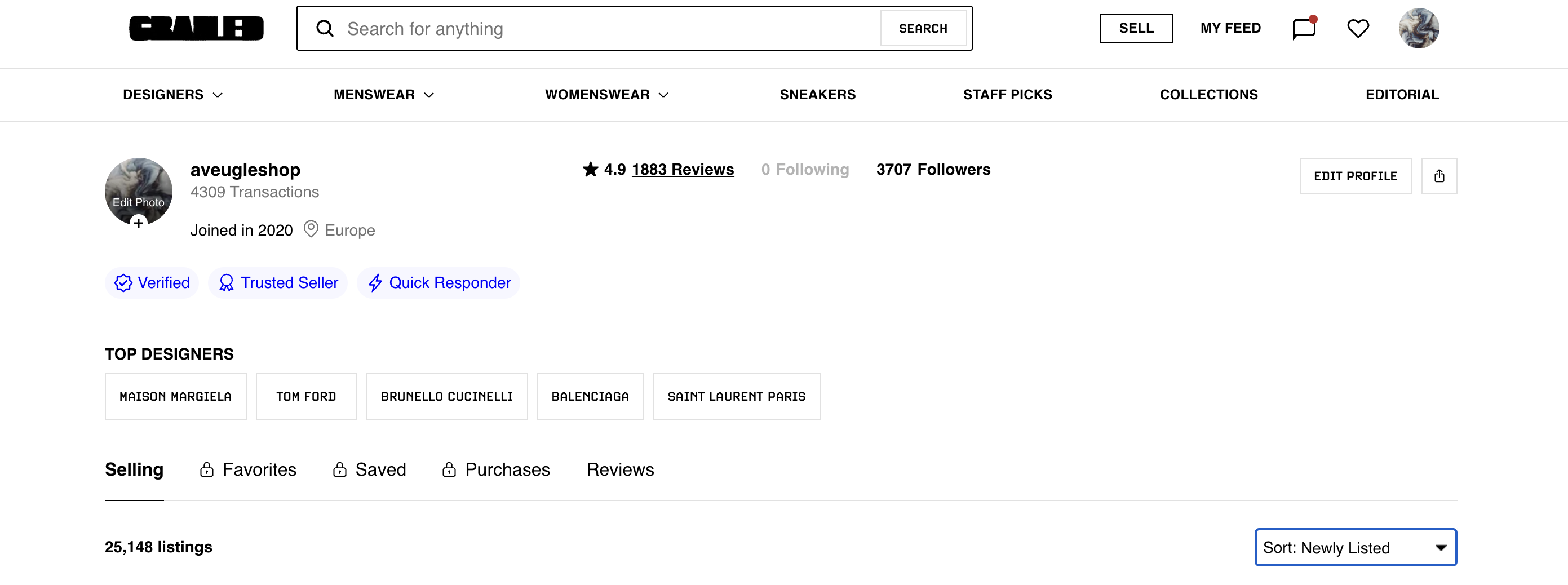Click the Grailed logo
This screenshot has height=585, width=1568.
pyautogui.click(x=196, y=29)
